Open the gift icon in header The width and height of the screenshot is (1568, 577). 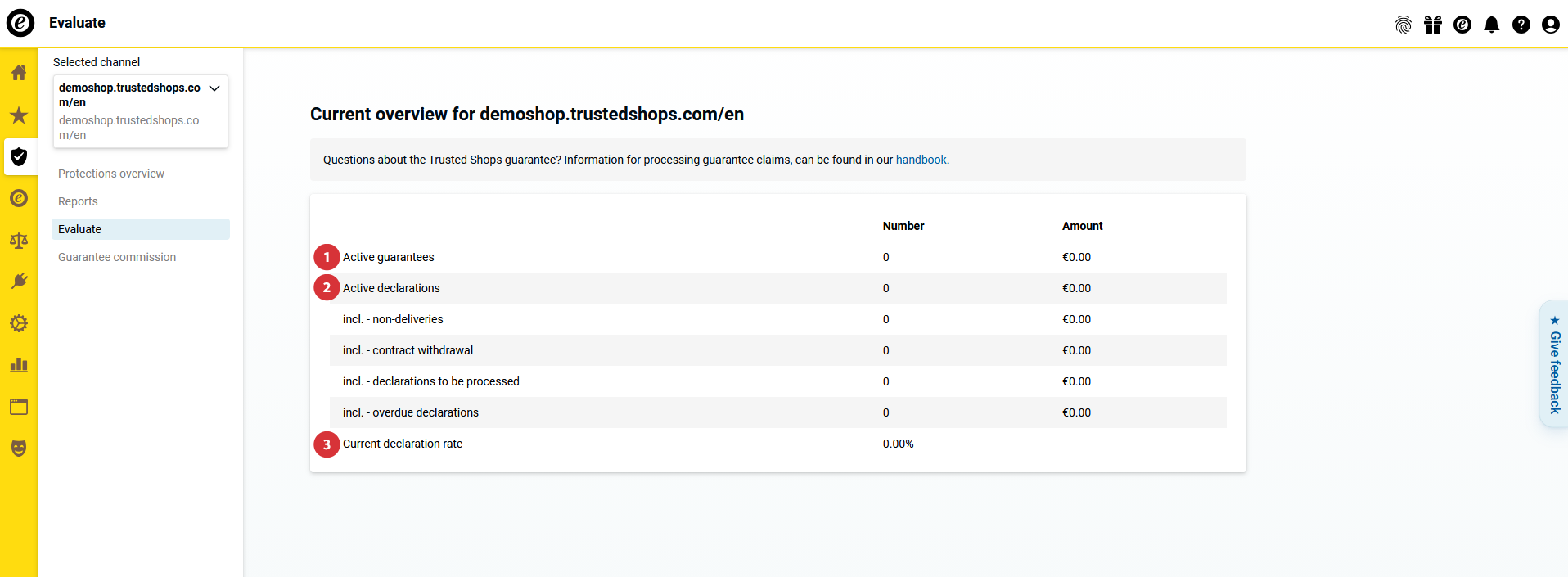(x=1433, y=25)
